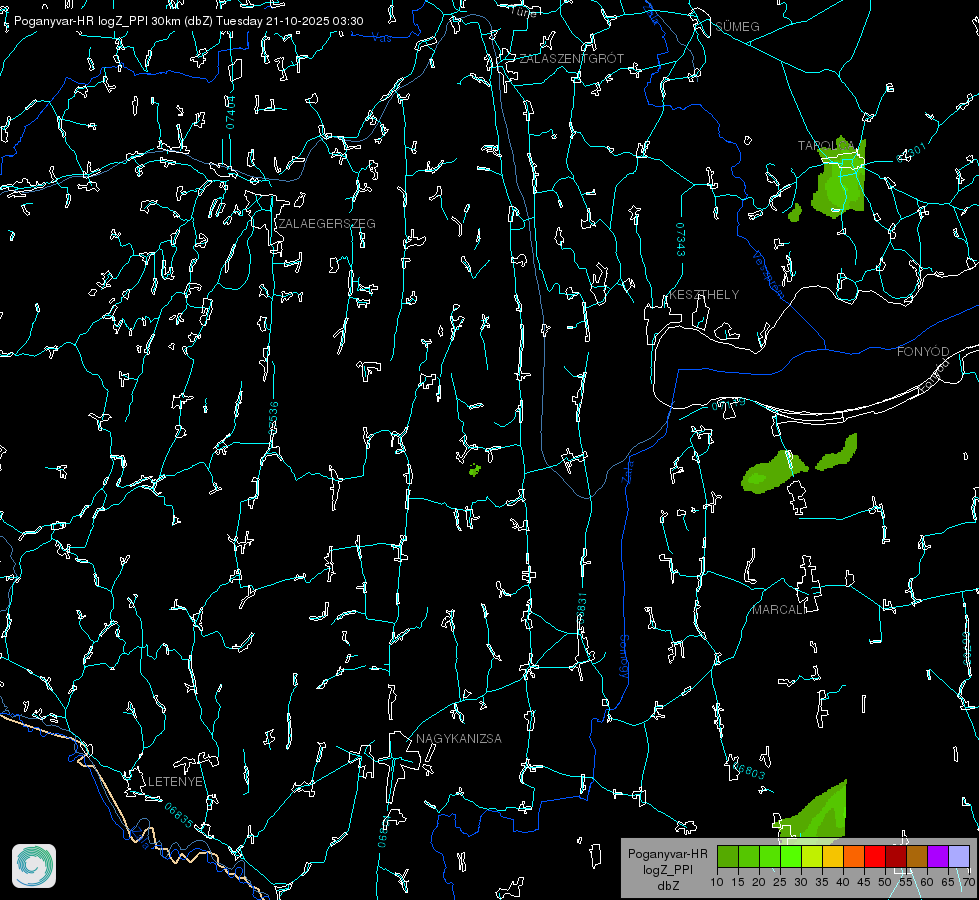The image size is (979, 900).
Task: Select the lavender 65–70 dBZ legend swatch
Action: (958, 856)
